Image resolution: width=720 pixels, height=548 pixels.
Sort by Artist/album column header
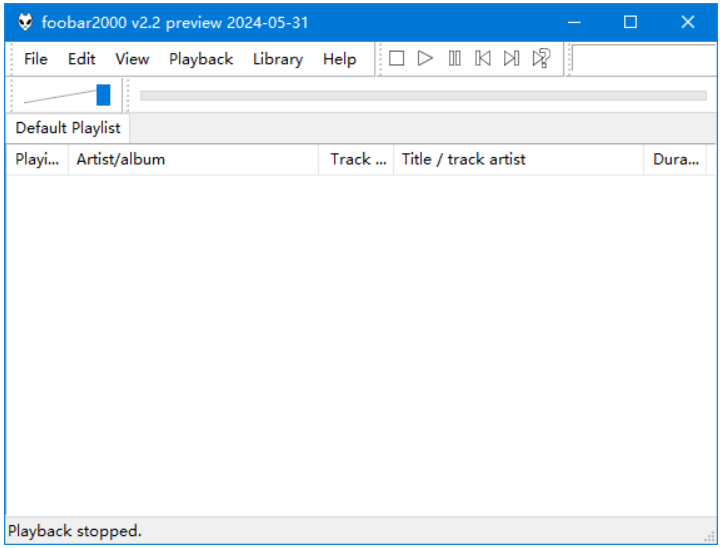click(193, 159)
